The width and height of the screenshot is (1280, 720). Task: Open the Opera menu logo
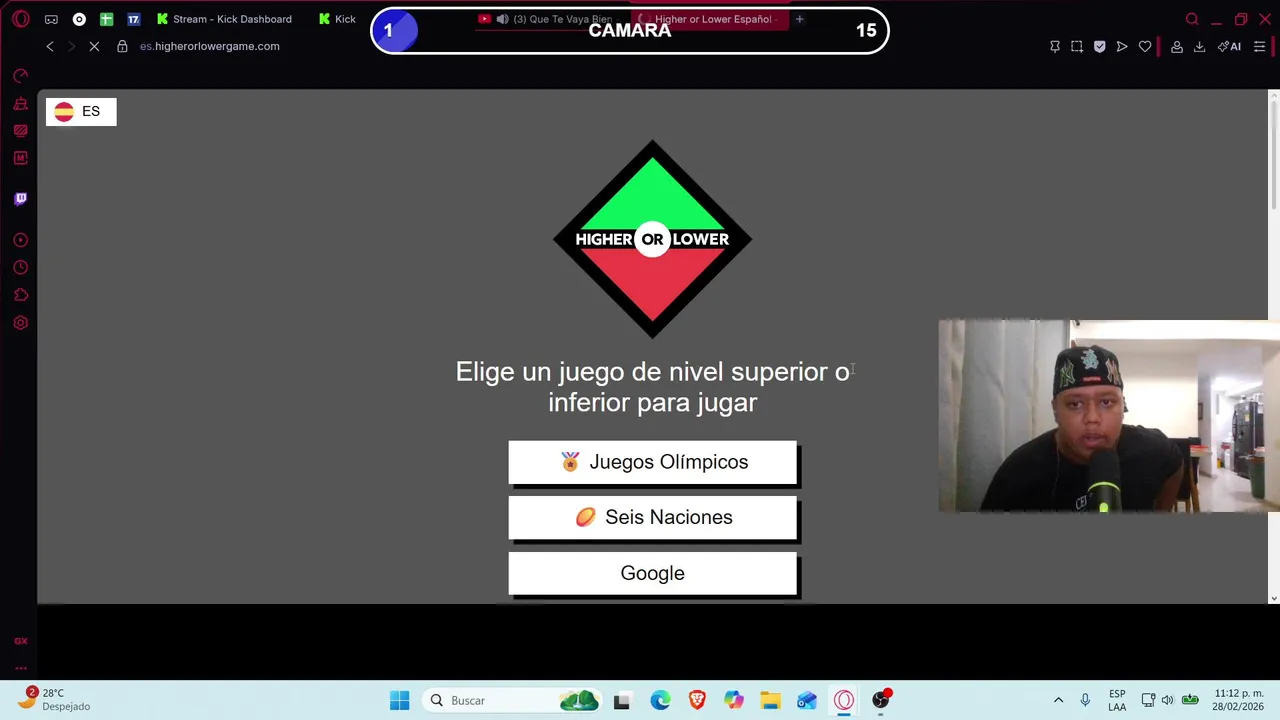pos(20,19)
